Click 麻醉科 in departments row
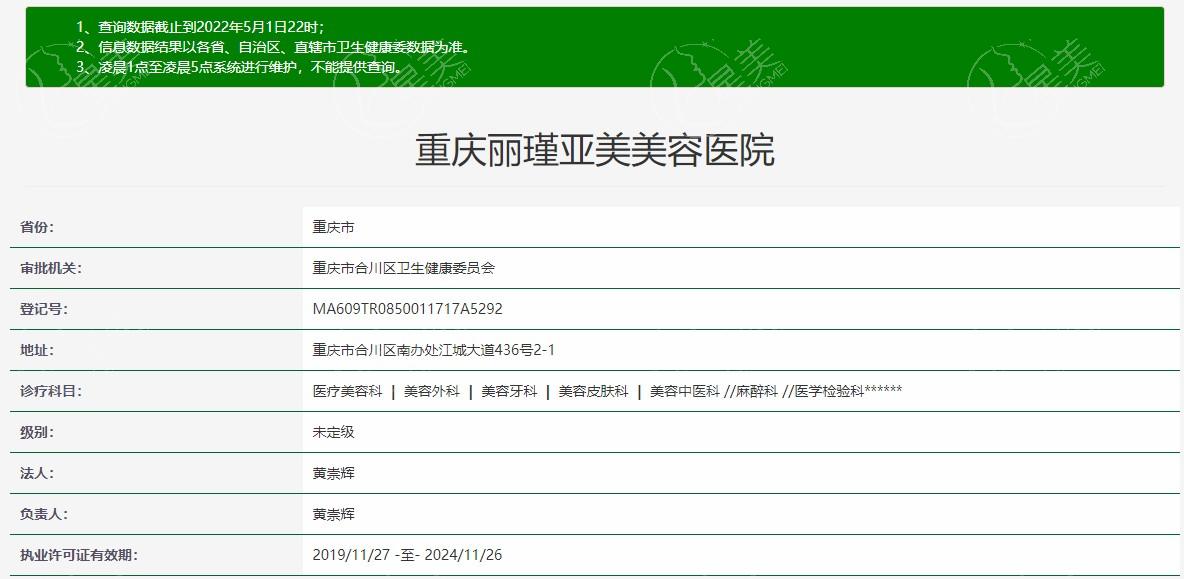 756,391
